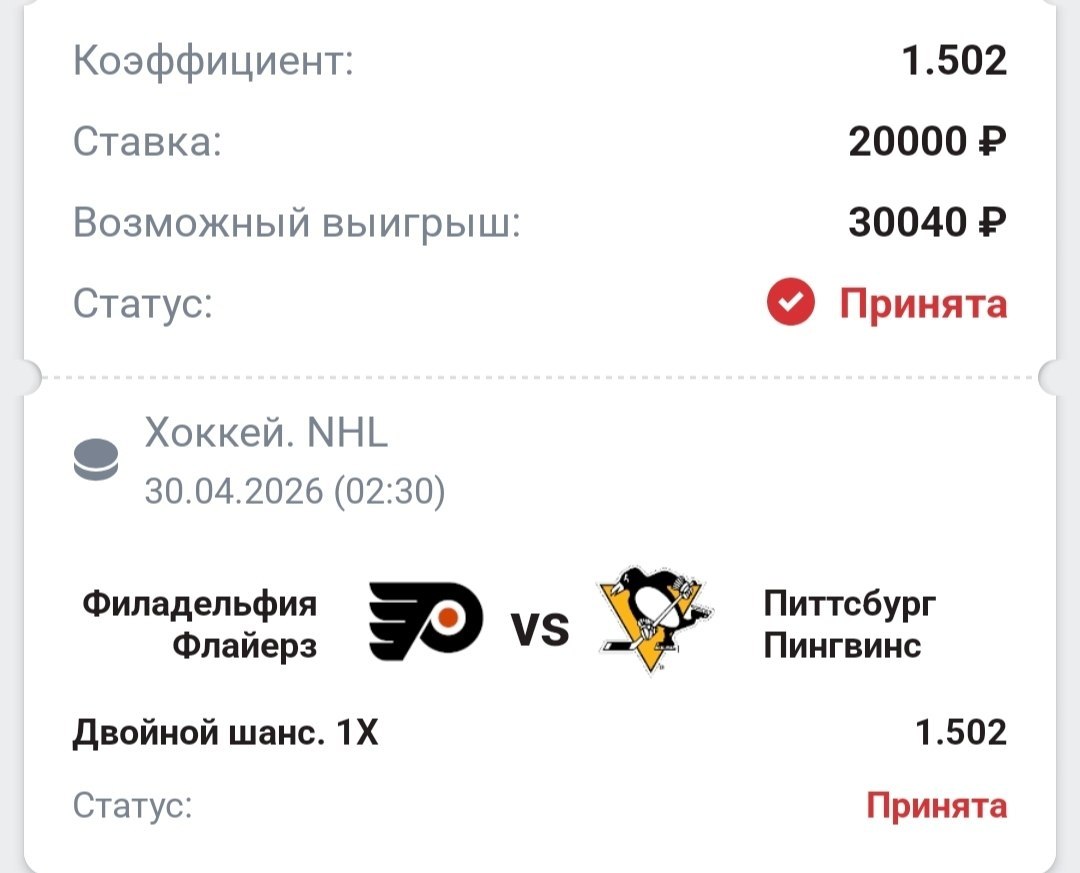The width and height of the screenshot is (1080, 873).
Task: Select the Хоккей. NHL league title
Action: click(266, 434)
